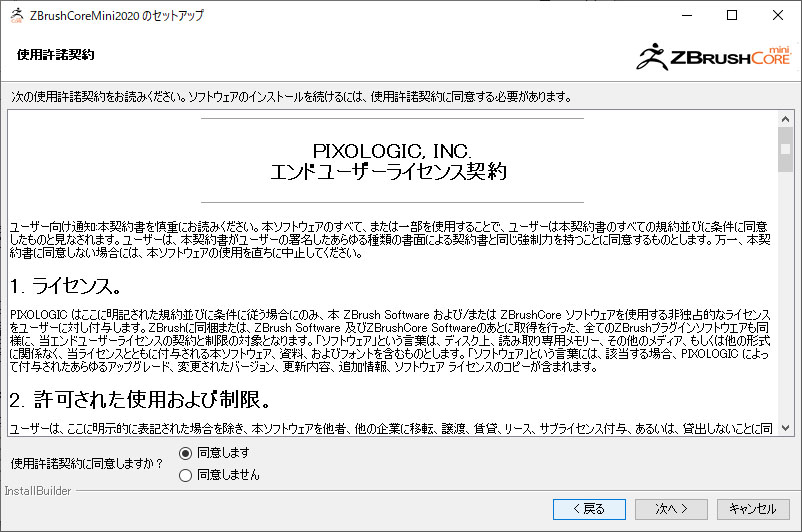802x532 pixels.
Task: Select the 同意しません radio button
Action: click(x=185, y=475)
